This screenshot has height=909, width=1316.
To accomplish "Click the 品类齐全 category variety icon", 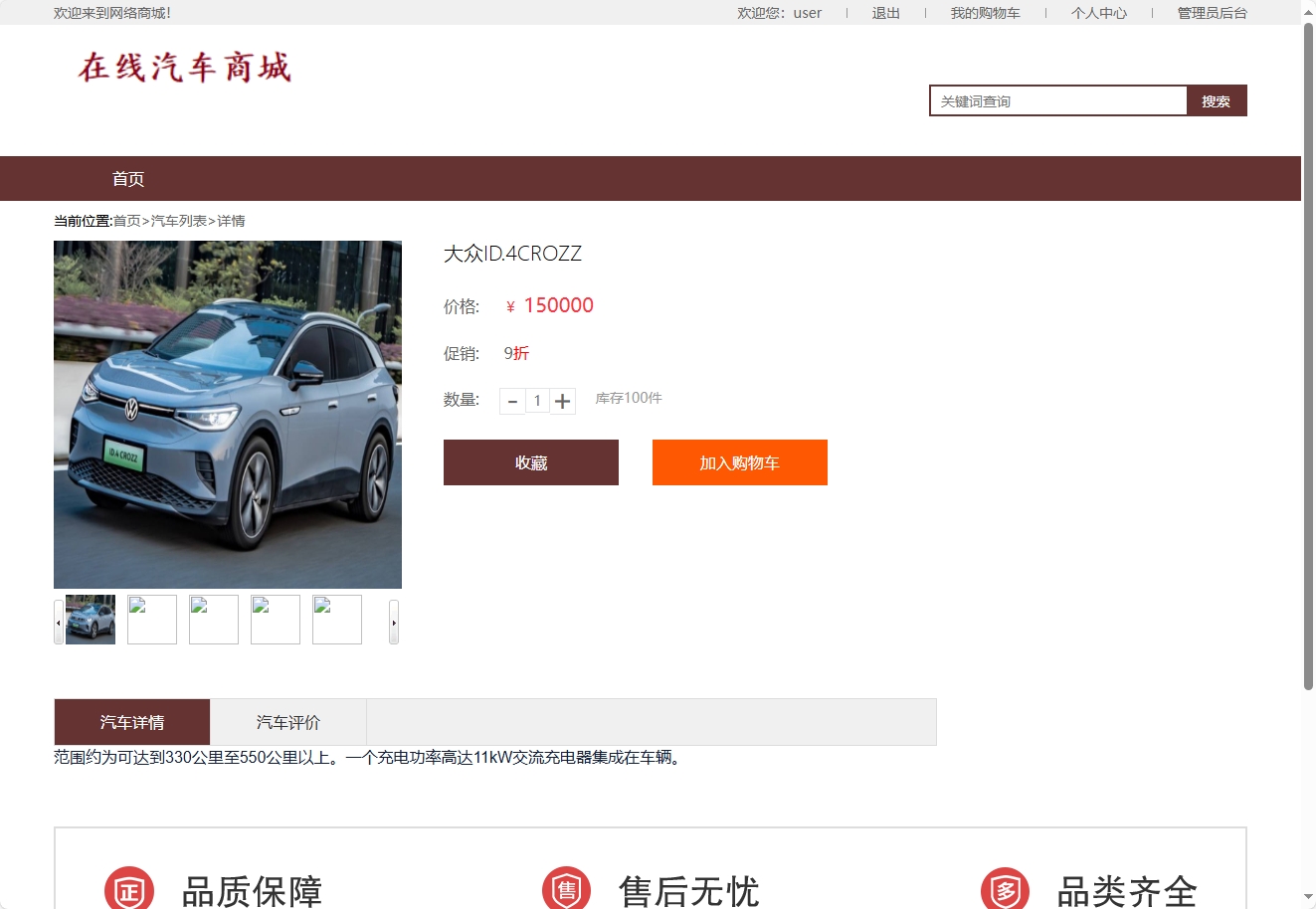I will [x=1004, y=887].
